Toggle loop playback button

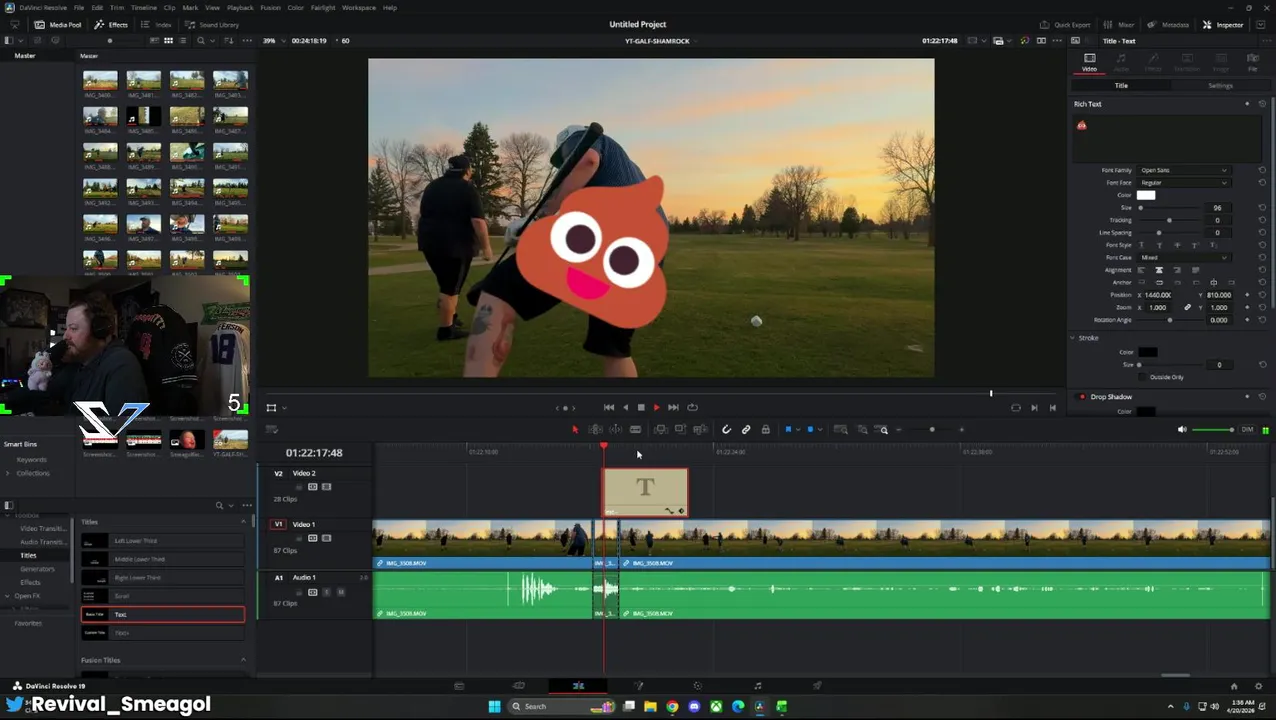692,407
